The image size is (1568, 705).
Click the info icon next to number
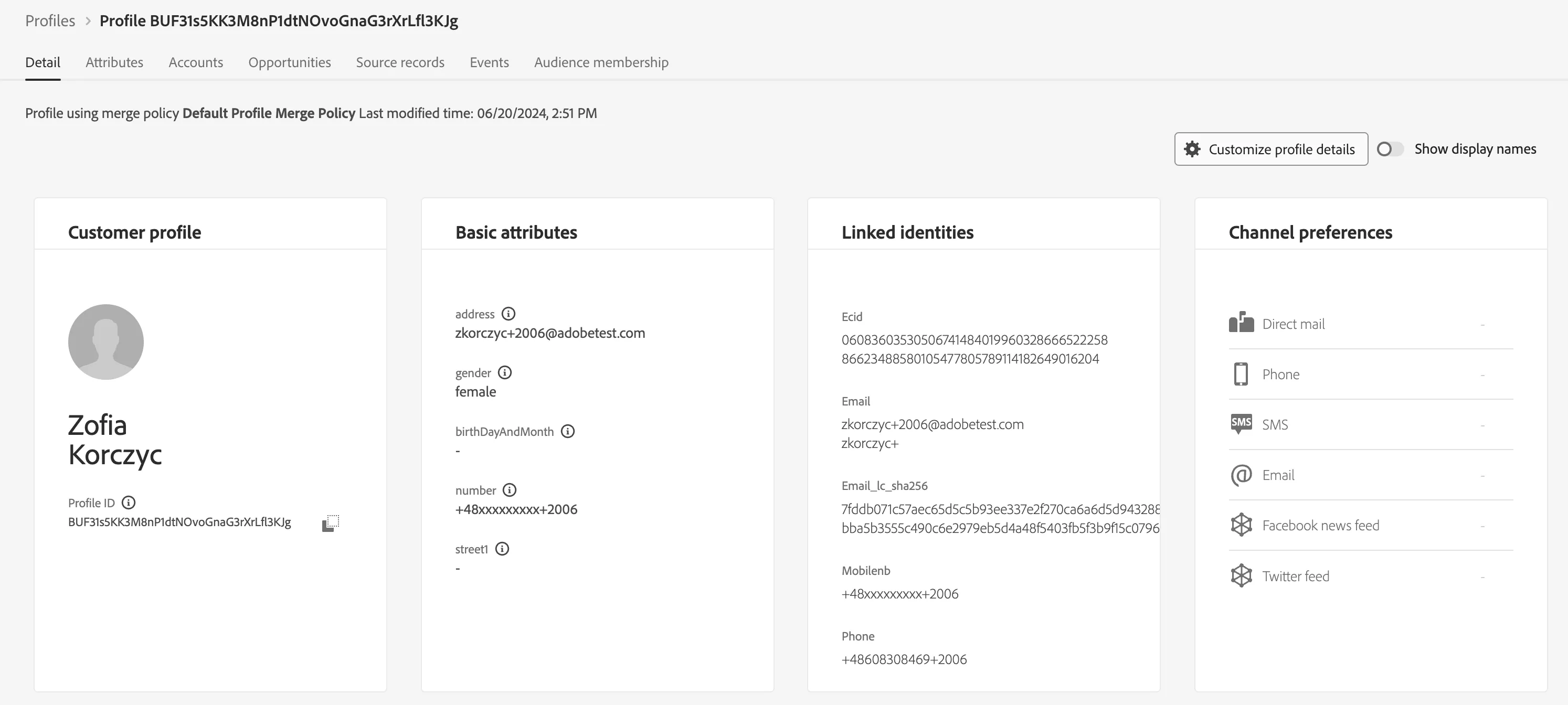510,489
